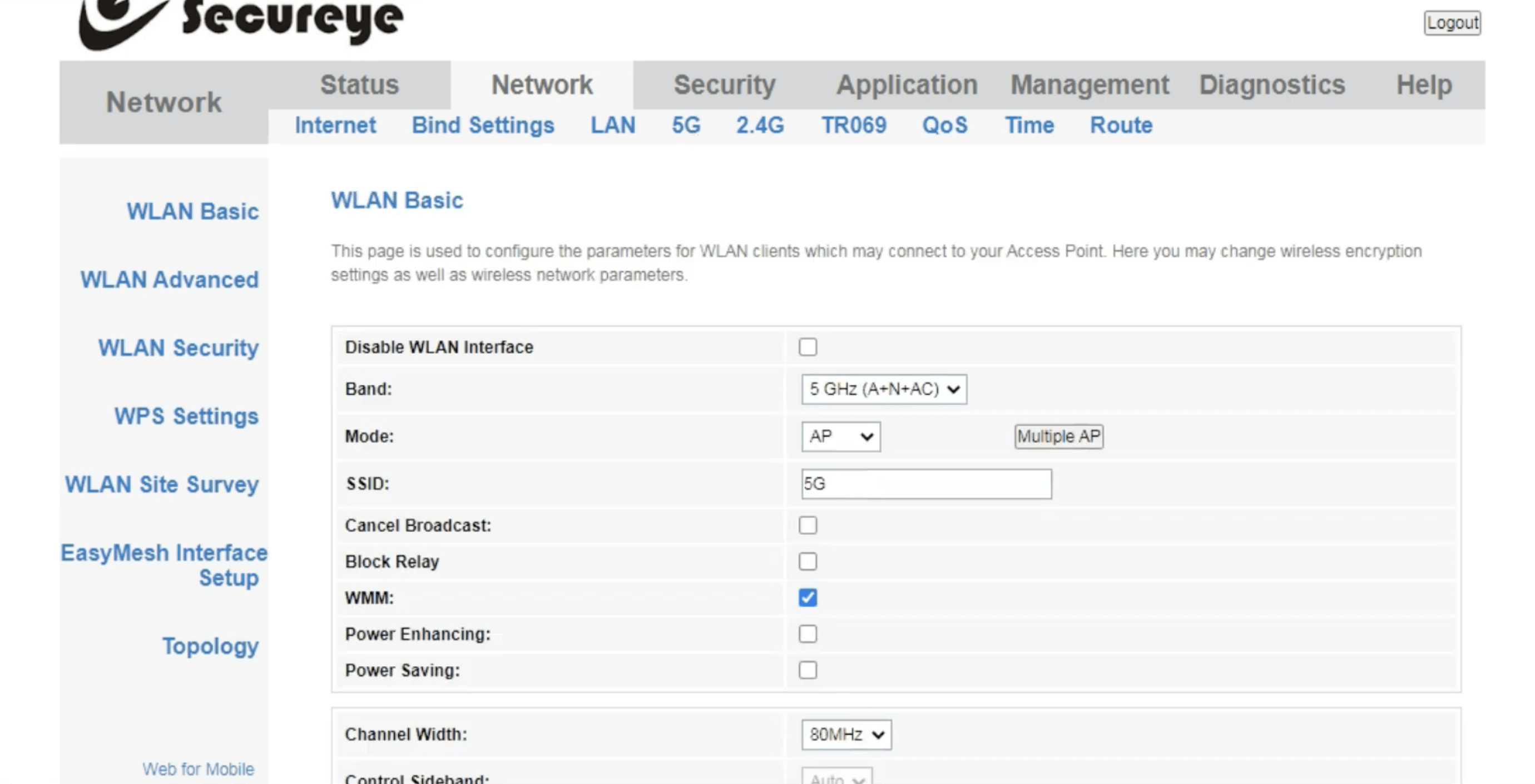This screenshot has height=784, width=1535.
Task: Open WLAN Security in the sidebar
Action: (x=178, y=348)
